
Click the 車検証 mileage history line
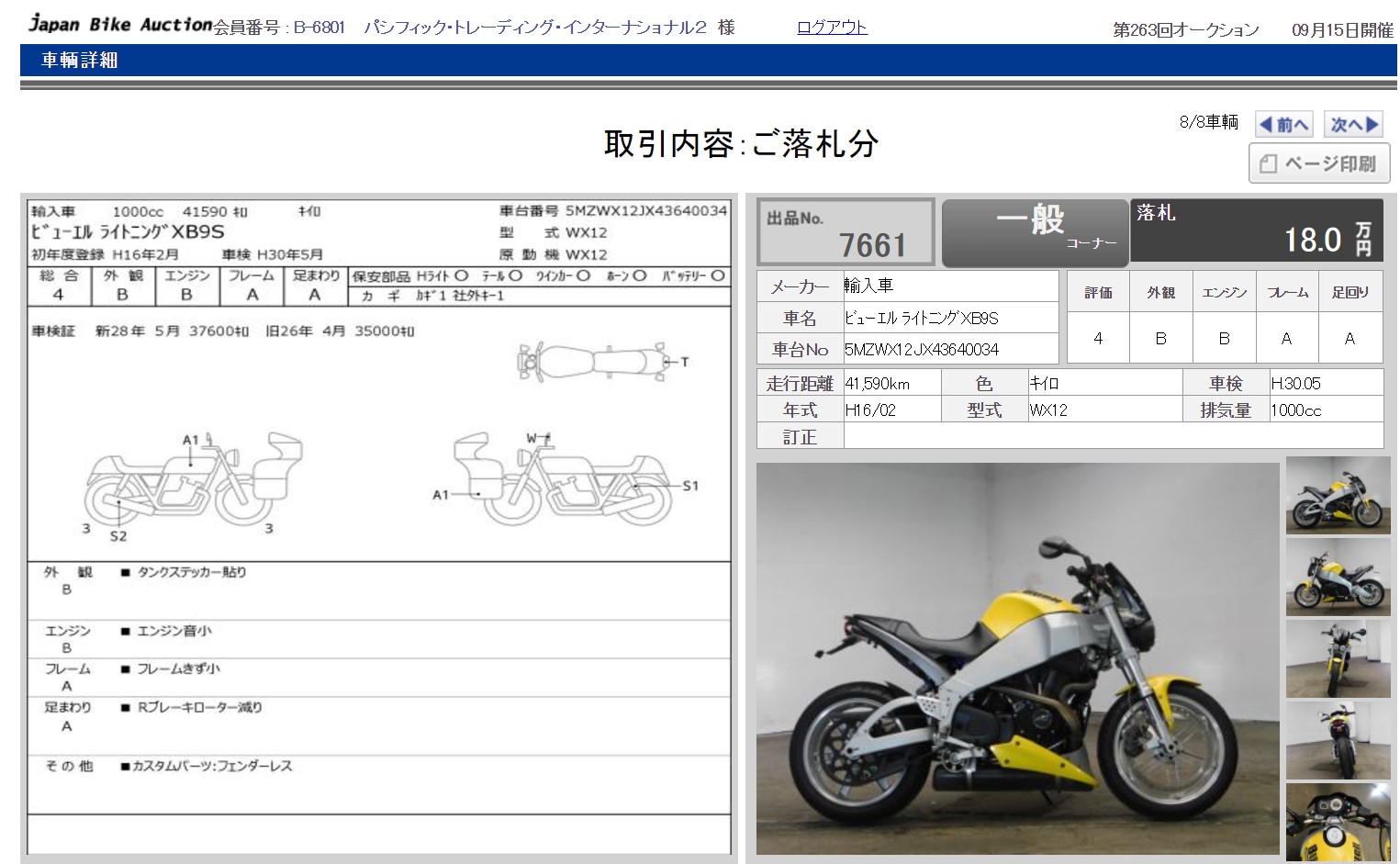(x=223, y=331)
